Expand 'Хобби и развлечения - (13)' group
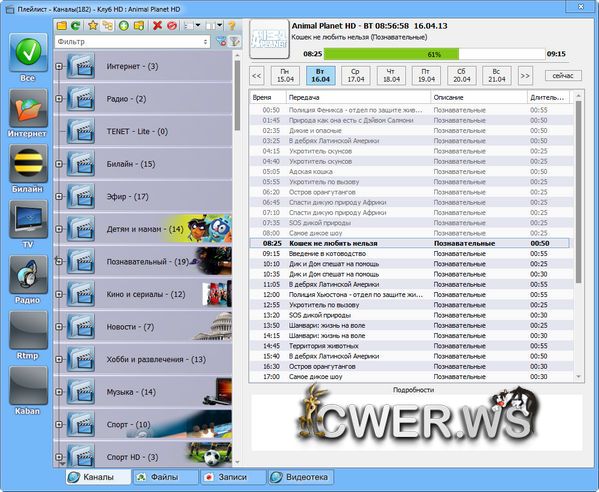Image resolution: width=599 pixels, height=492 pixels. (x=59, y=359)
